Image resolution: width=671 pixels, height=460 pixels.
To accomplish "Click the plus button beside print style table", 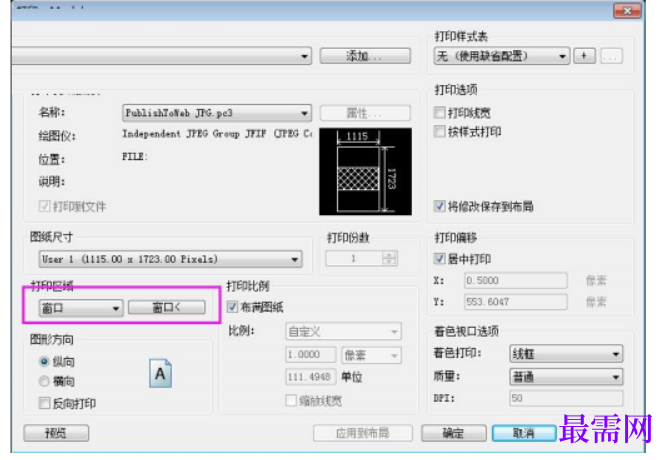I will pyautogui.click(x=584, y=56).
